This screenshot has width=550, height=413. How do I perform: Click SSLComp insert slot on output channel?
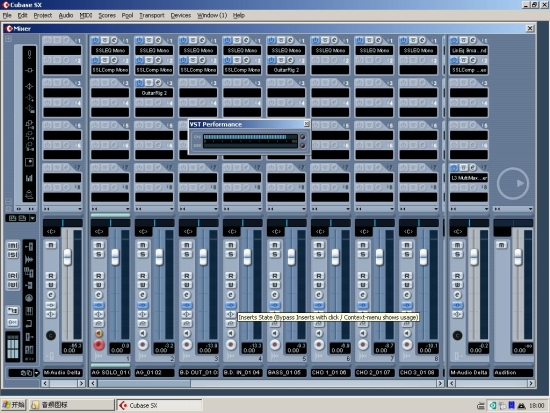tap(469, 70)
